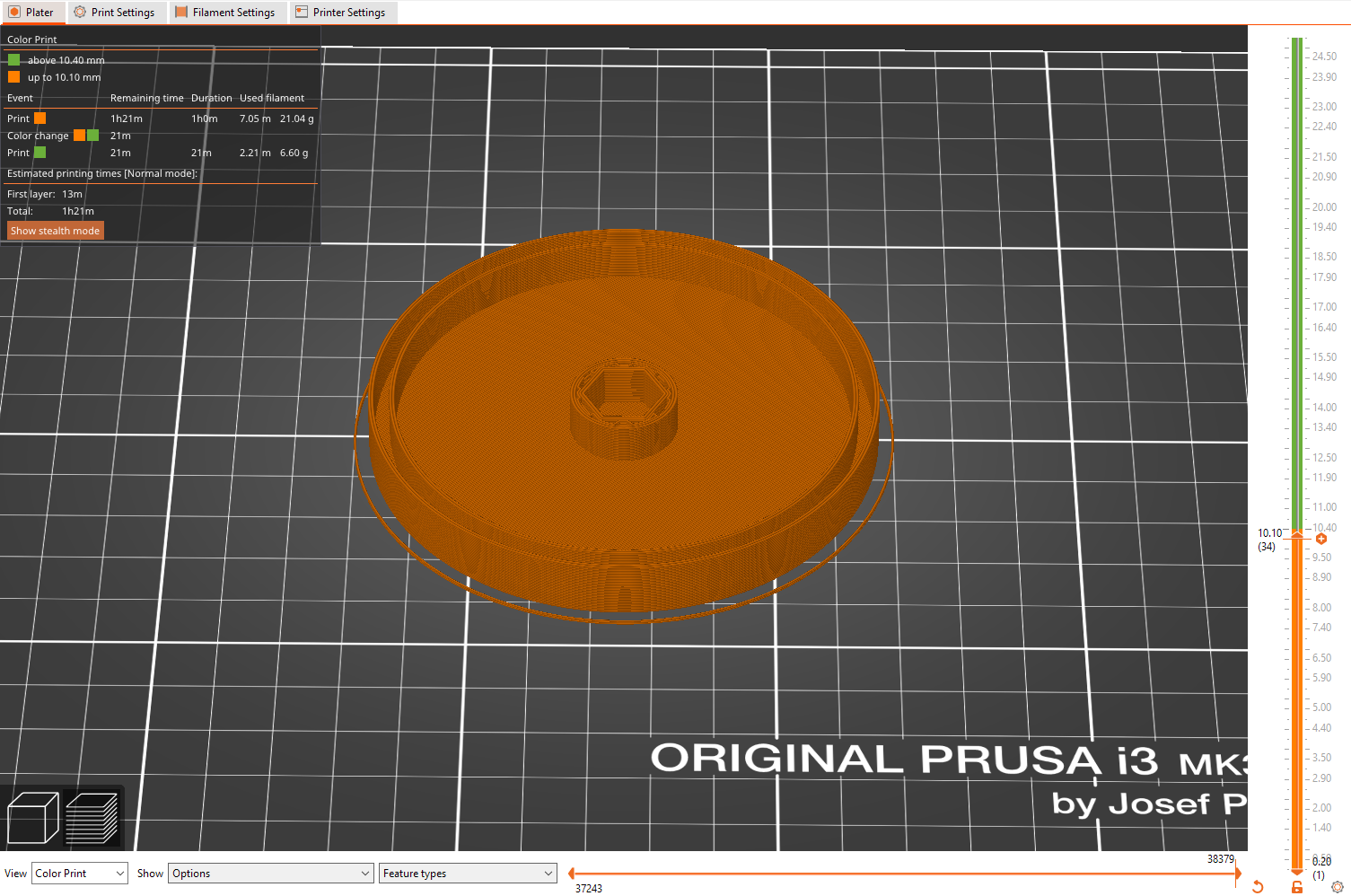The width and height of the screenshot is (1351, 896).
Task: Click the Print Settings tab gear icon
Action: (x=80, y=13)
